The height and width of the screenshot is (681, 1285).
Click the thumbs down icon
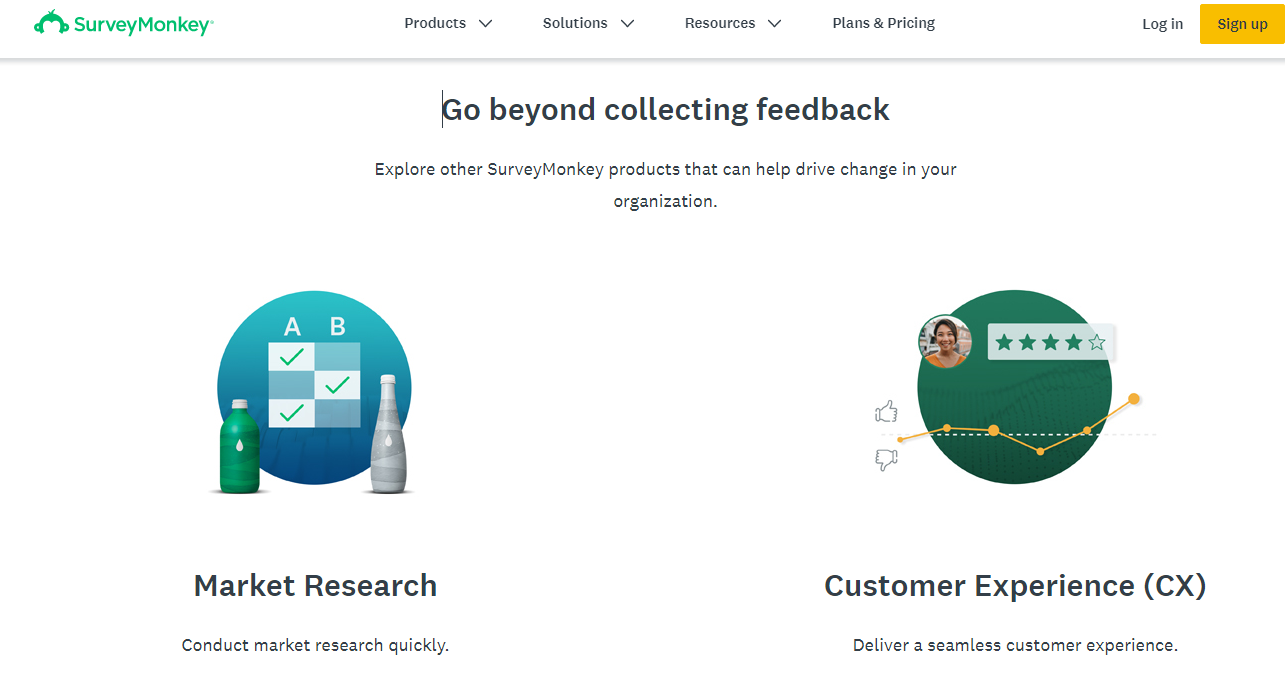coord(886,459)
